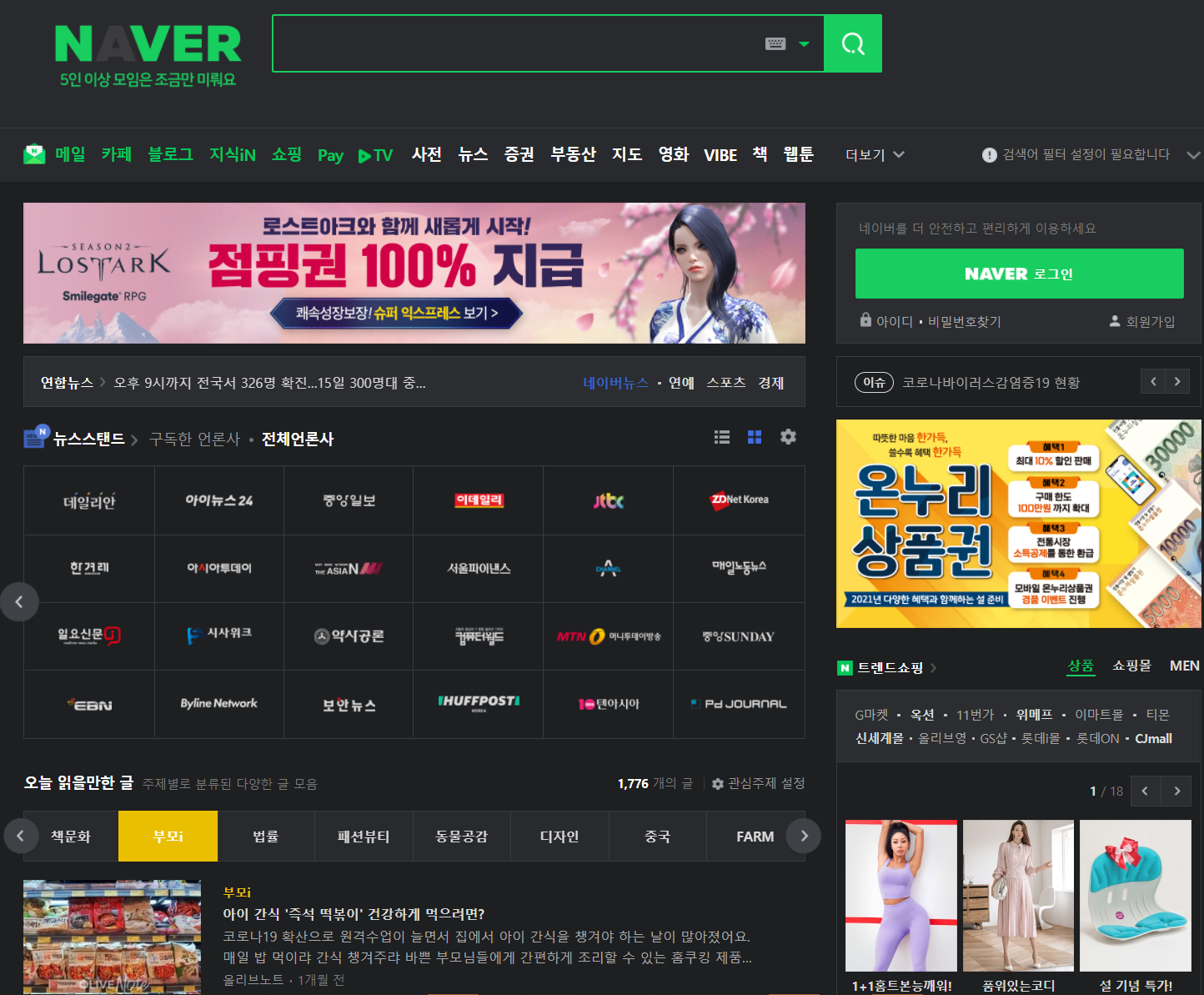Open the 웹툰 menu item
This screenshot has width=1204, height=995.
(798, 154)
